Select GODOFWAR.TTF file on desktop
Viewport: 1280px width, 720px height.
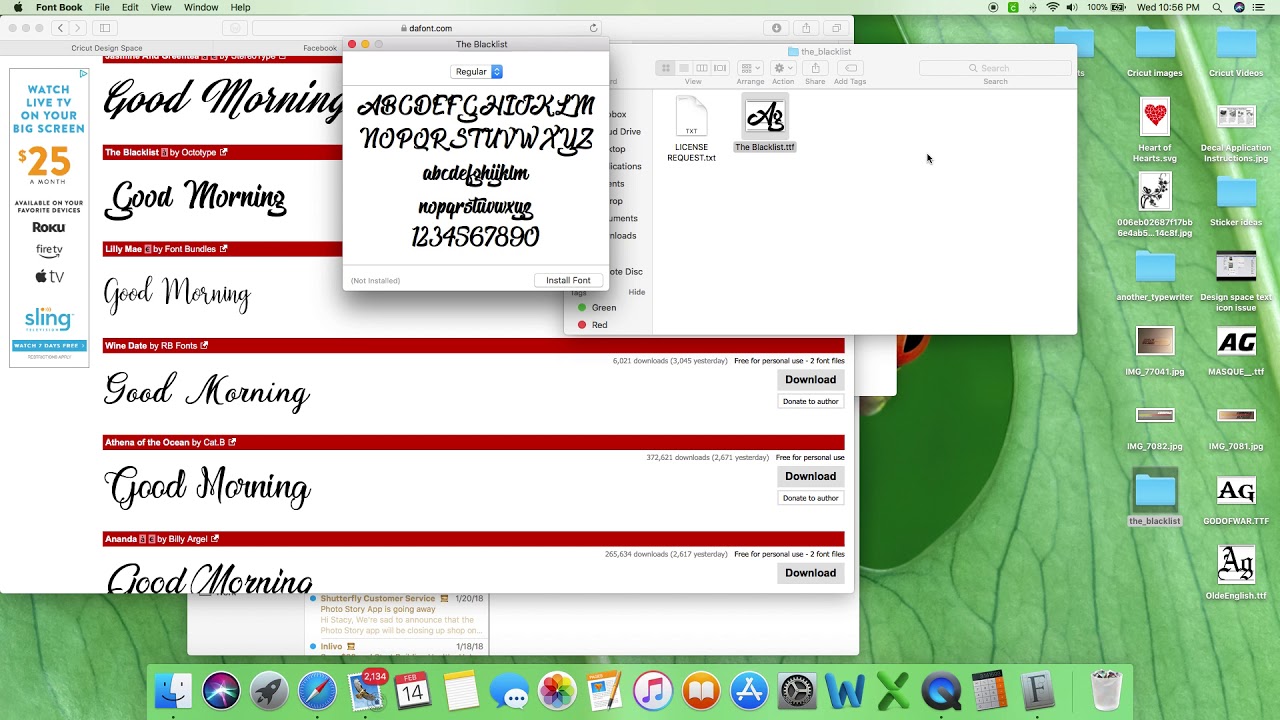click(x=1236, y=501)
